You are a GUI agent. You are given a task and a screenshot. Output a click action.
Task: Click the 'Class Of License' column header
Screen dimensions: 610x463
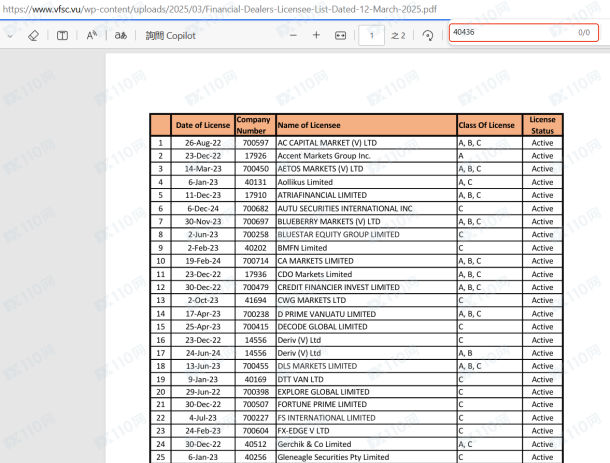pos(490,125)
